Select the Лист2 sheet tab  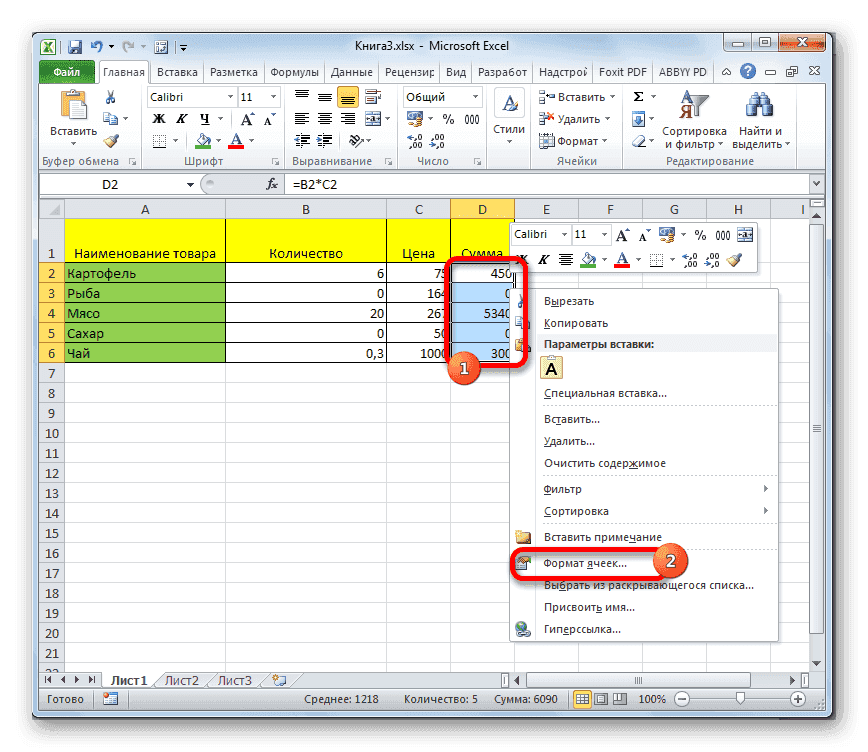pos(180,679)
